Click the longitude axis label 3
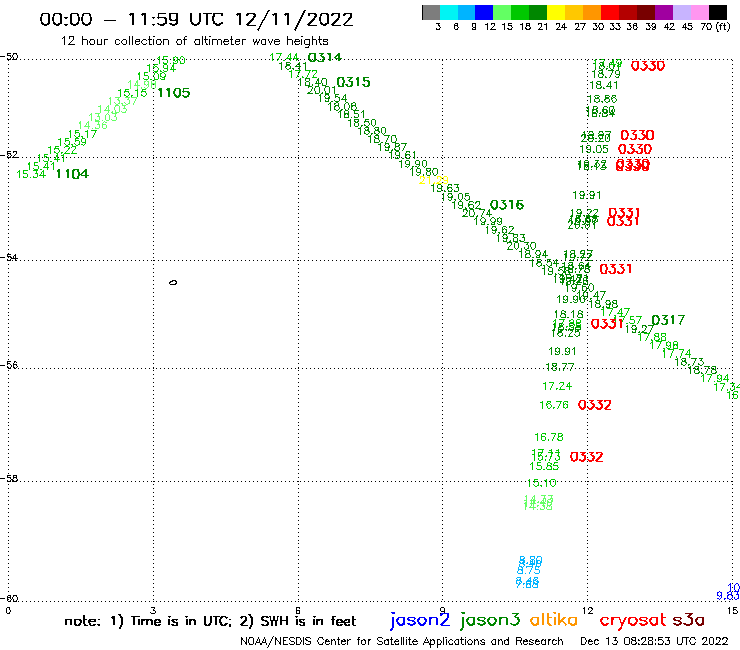 [x=153, y=610]
